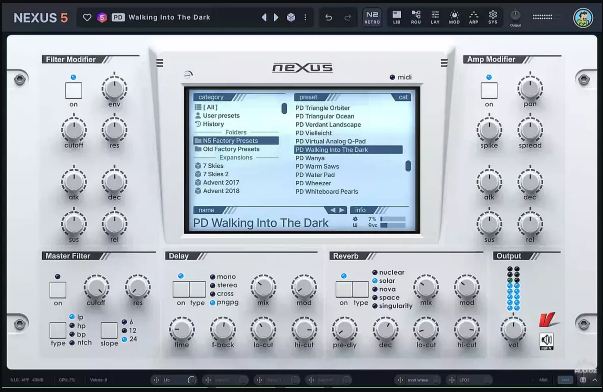
Task: Click the speaker icon below the V logo
Action: tap(546, 341)
